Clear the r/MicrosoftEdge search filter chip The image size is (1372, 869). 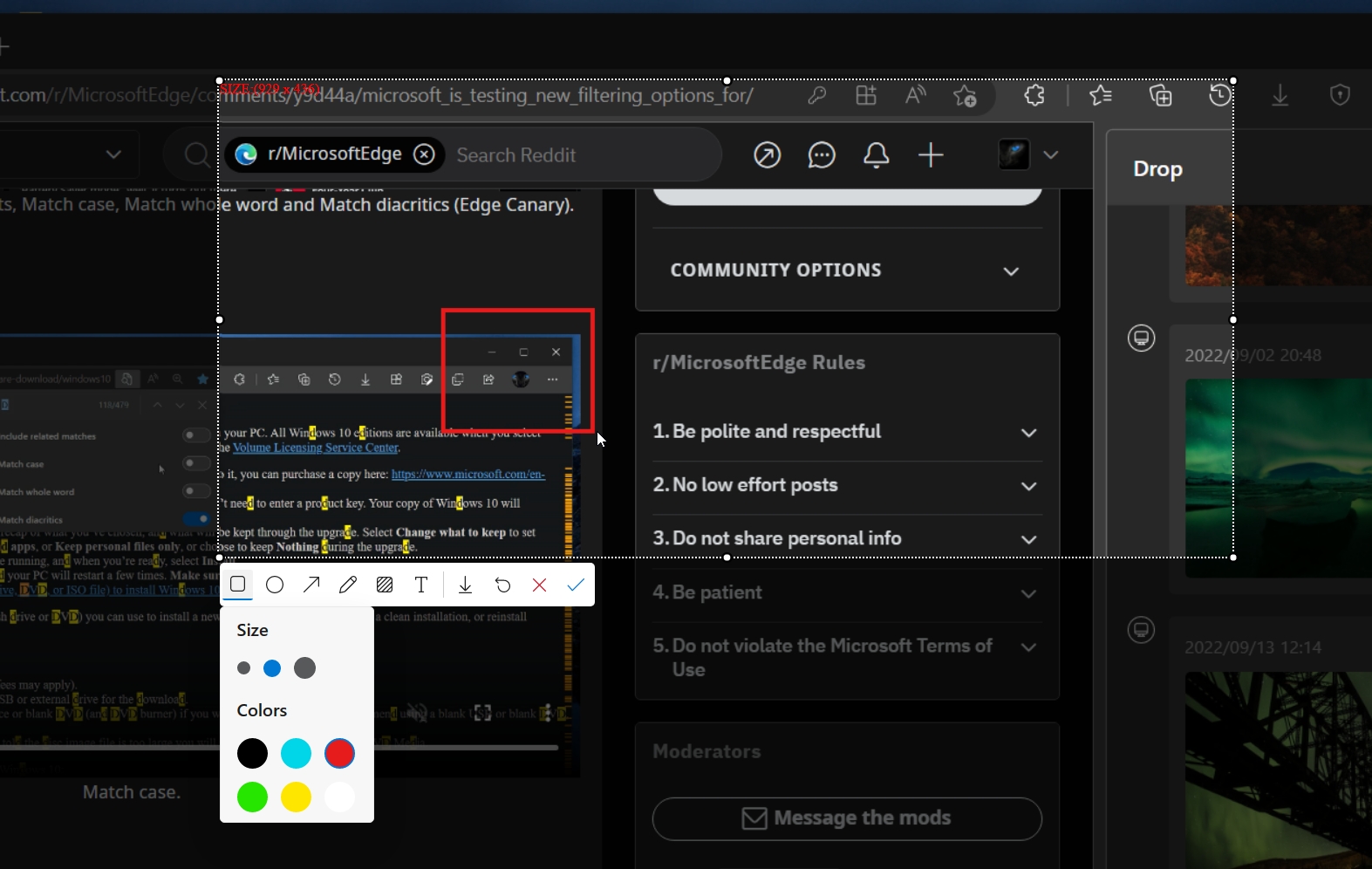pyautogui.click(x=424, y=154)
